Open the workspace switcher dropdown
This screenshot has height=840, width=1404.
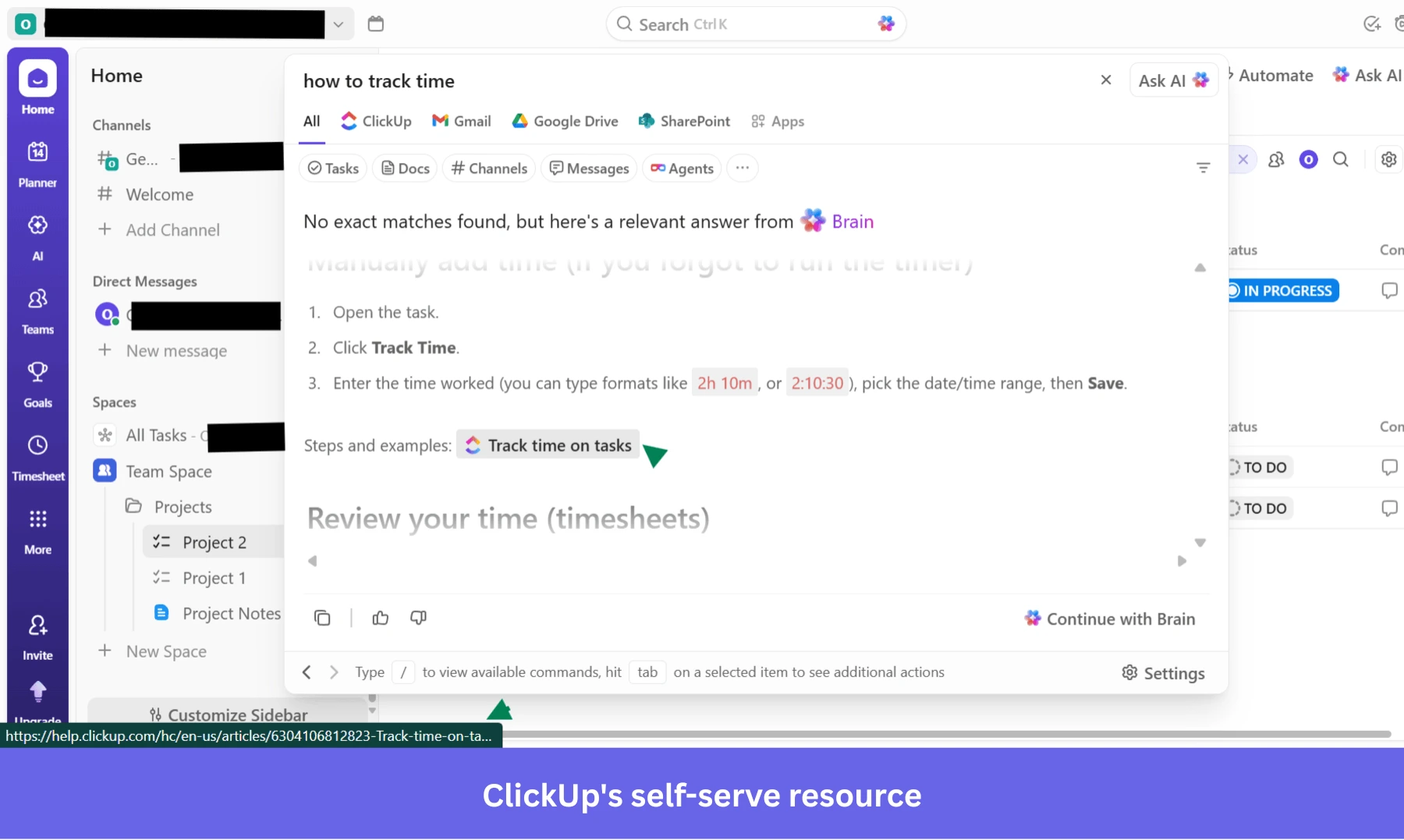(x=339, y=23)
